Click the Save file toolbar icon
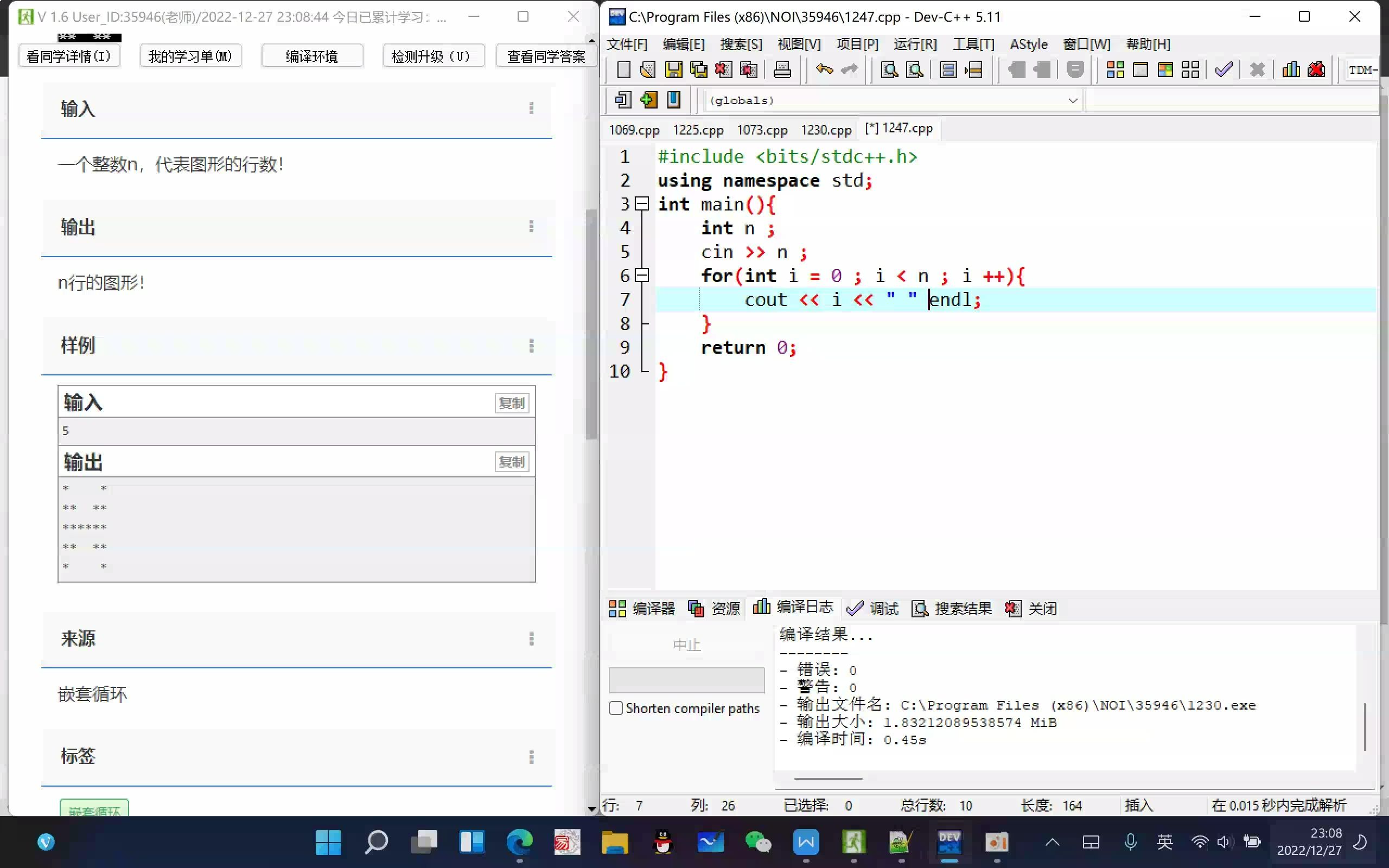Screen dimensions: 1389x868 tap(673, 70)
